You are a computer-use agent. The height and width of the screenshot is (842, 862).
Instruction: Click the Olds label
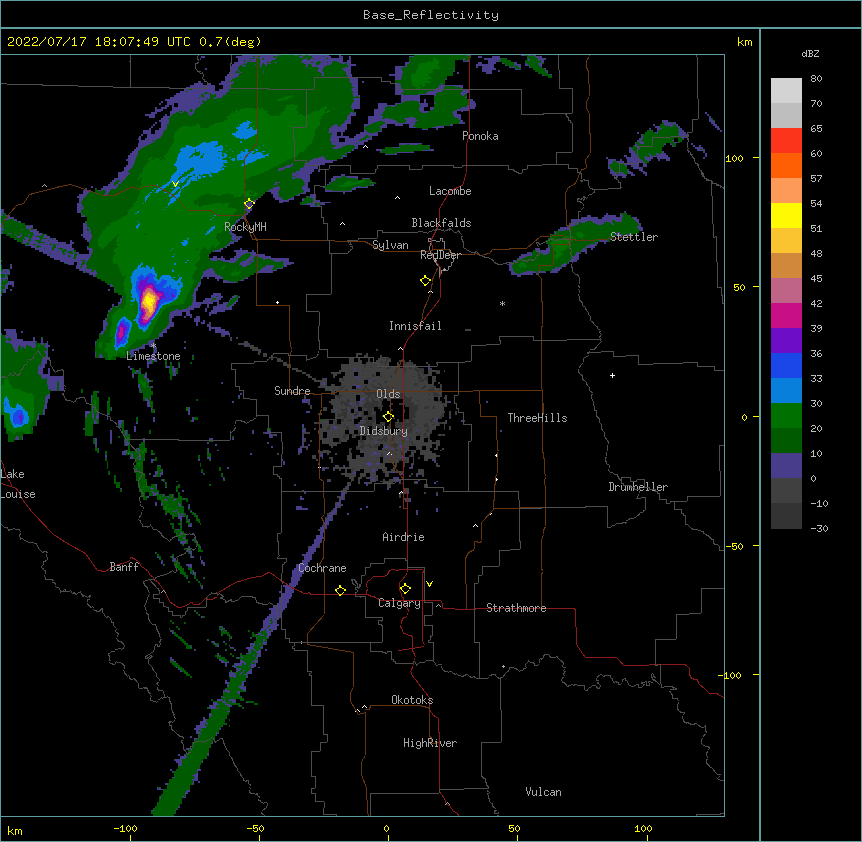click(x=388, y=394)
